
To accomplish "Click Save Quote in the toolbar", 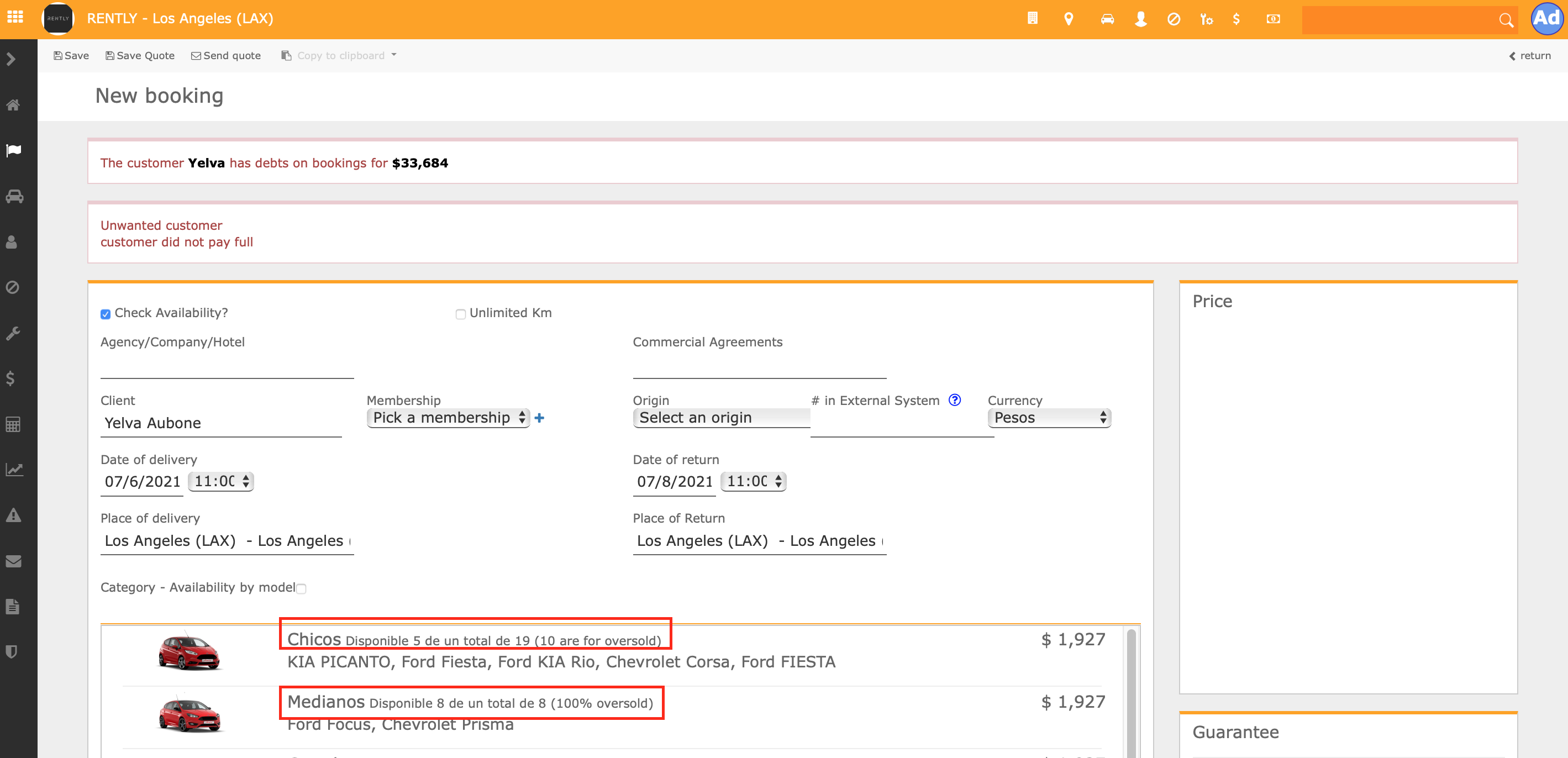I will coord(140,55).
